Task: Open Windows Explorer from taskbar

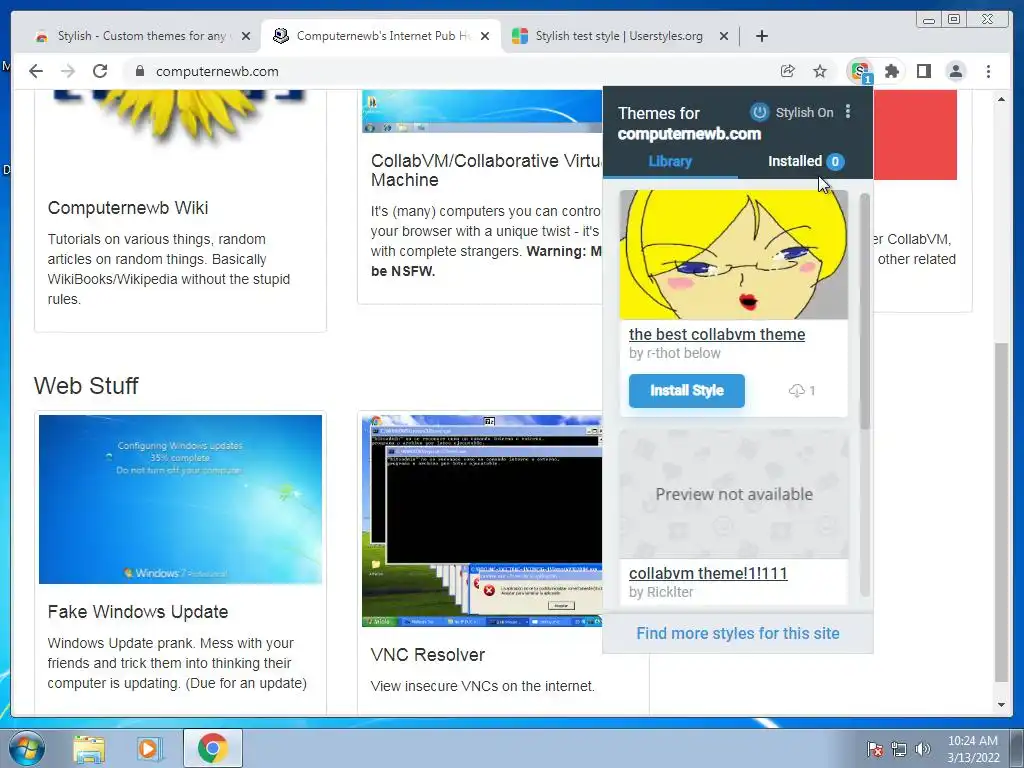Action: click(89, 748)
